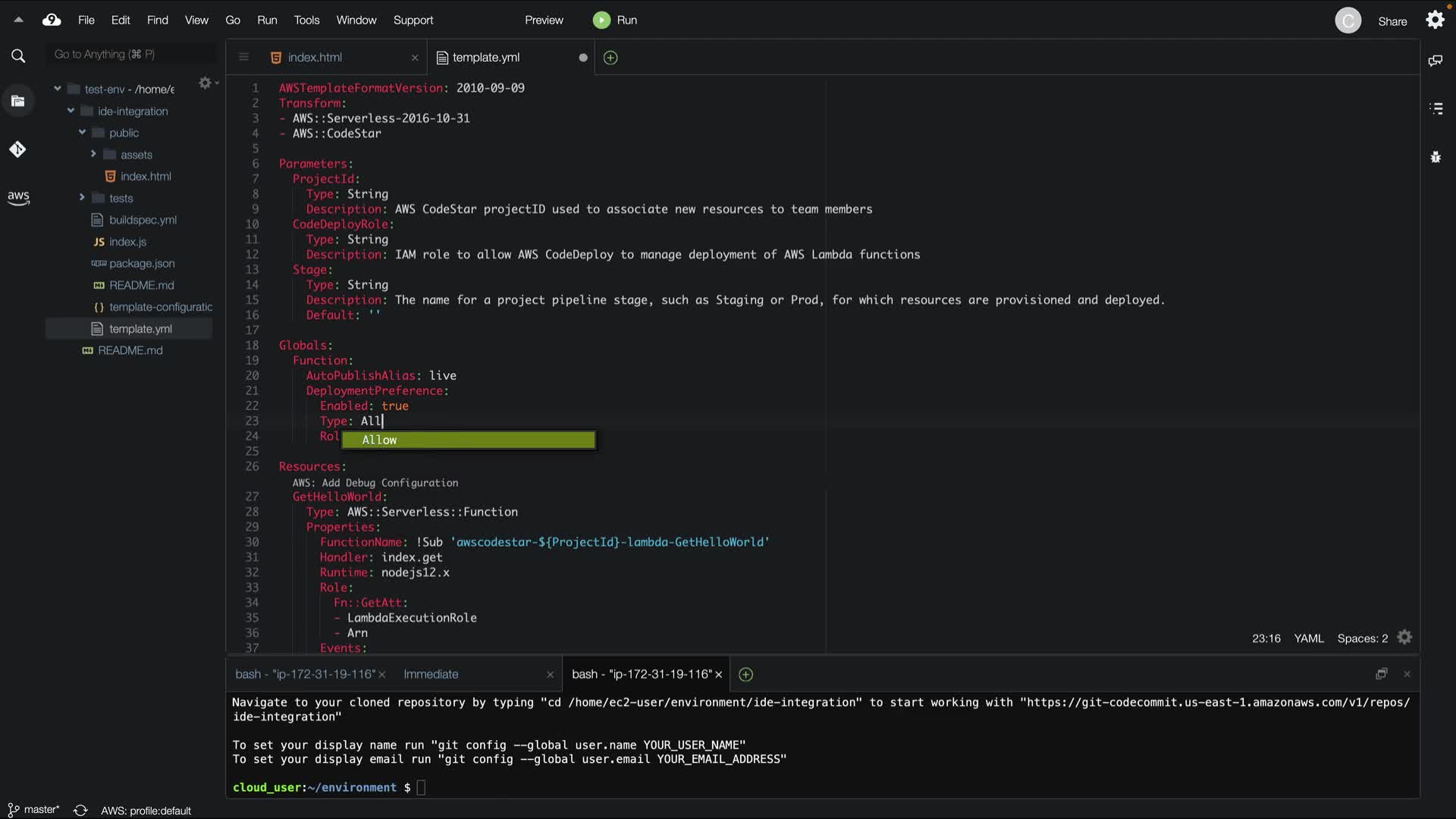
Task: Open the AWS Toolkit sidebar icon
Action: (x=18, y=197)
